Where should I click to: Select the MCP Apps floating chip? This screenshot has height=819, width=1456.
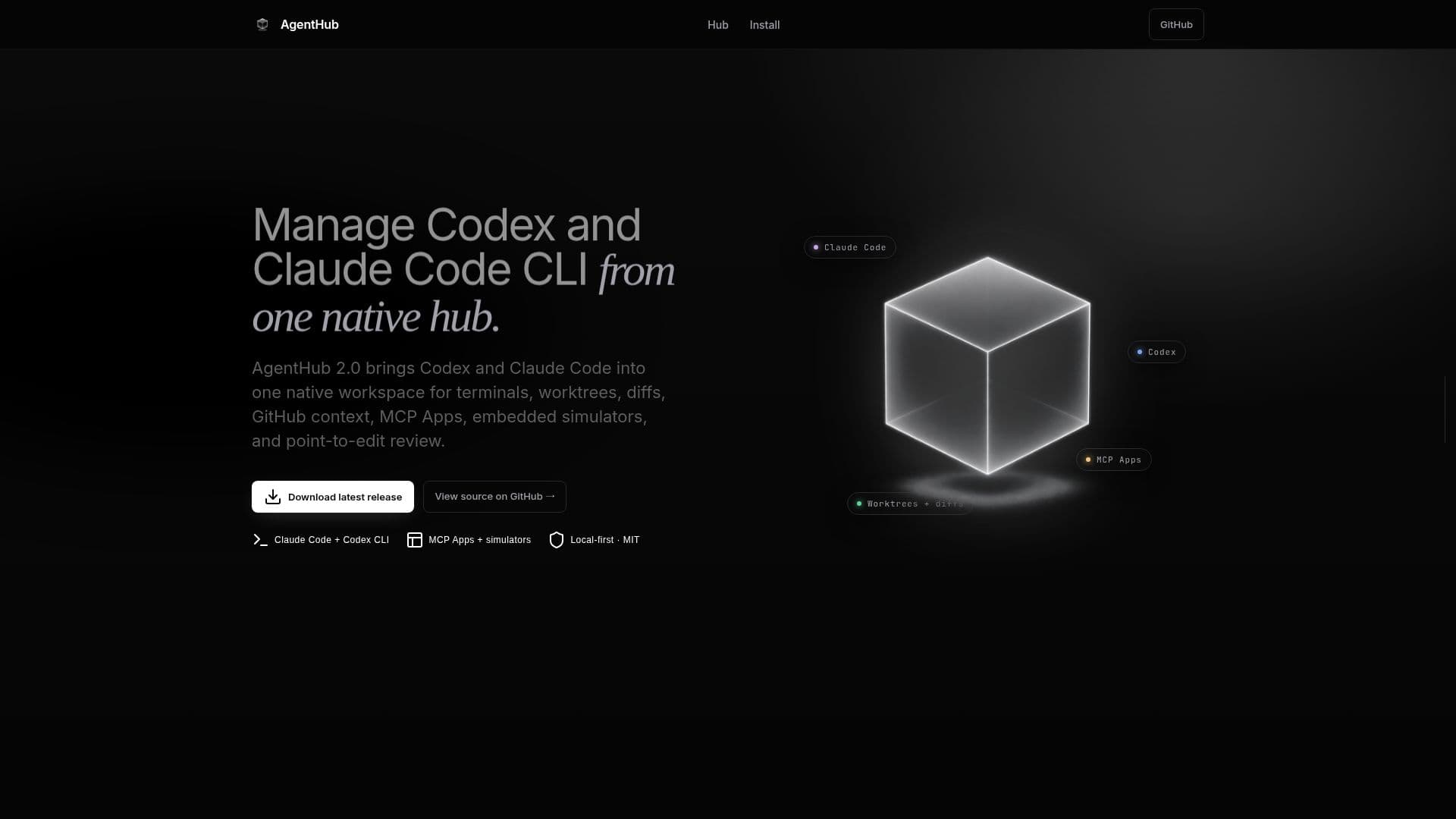tap(1114, 460)
